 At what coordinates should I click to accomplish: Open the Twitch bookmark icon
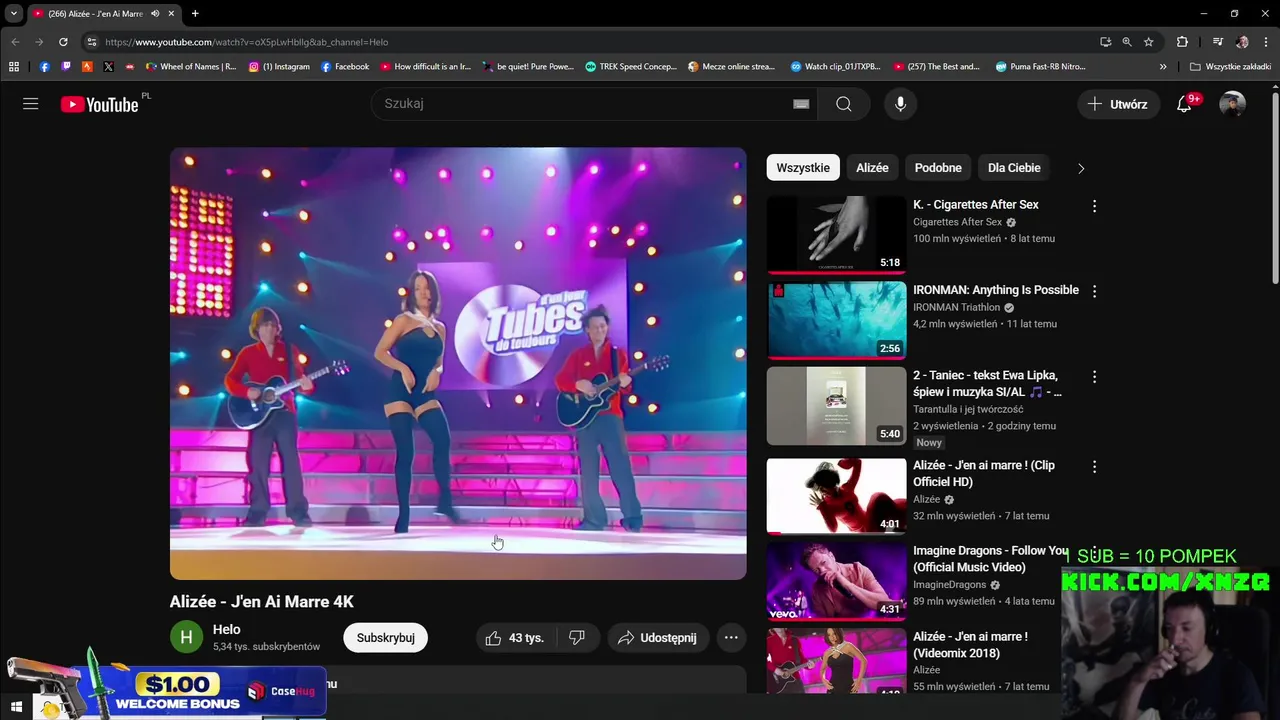point(66,67)
